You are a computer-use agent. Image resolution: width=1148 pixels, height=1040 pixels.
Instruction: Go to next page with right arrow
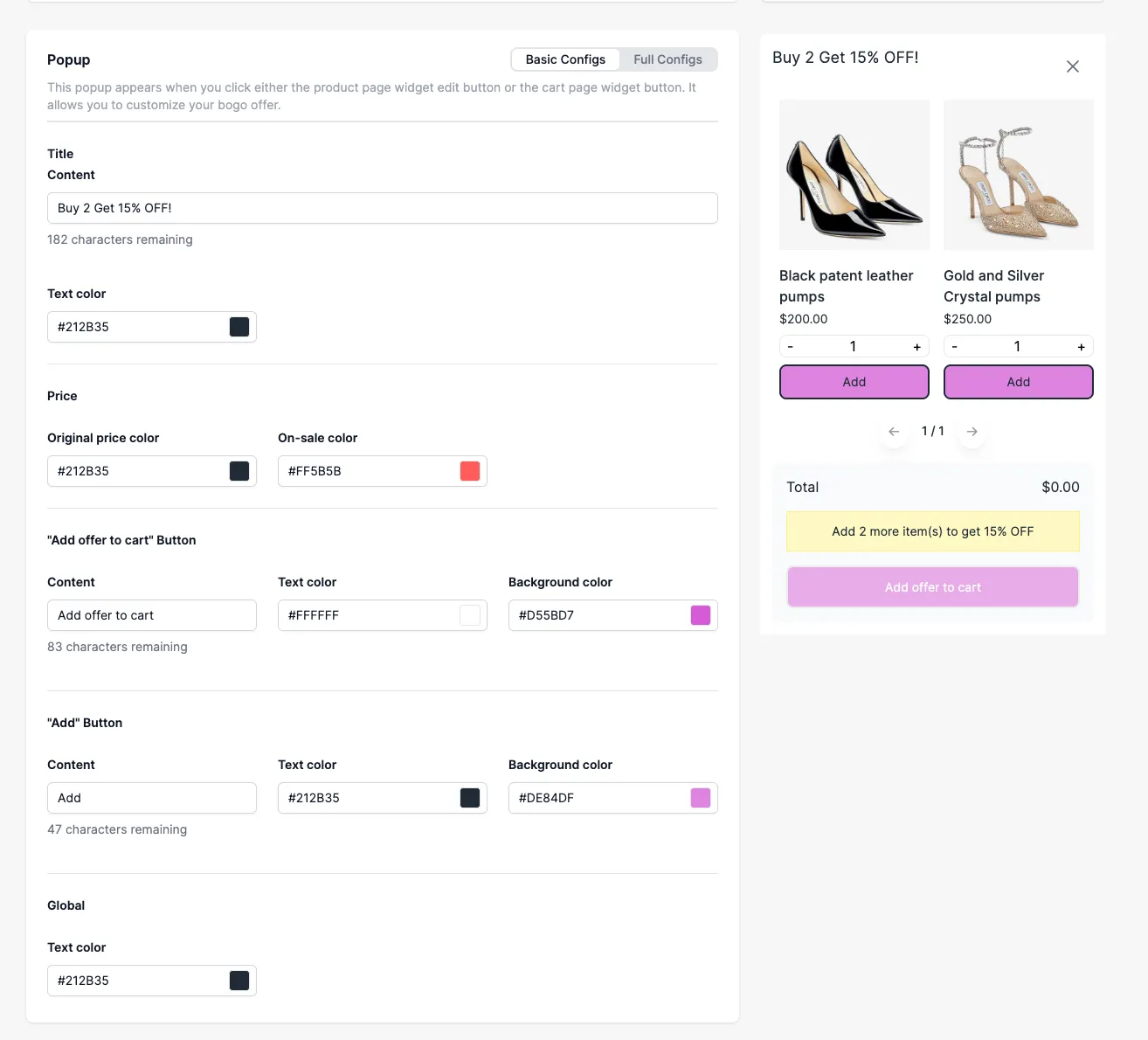(972, 432)
